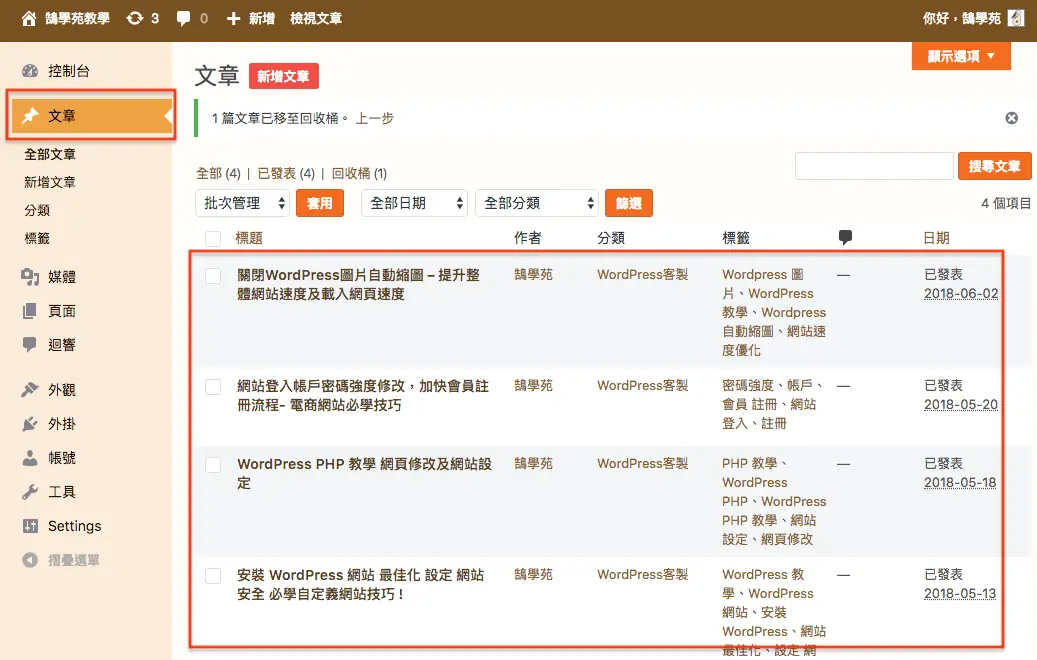Open the updates icon showing 3

[135, 19]
